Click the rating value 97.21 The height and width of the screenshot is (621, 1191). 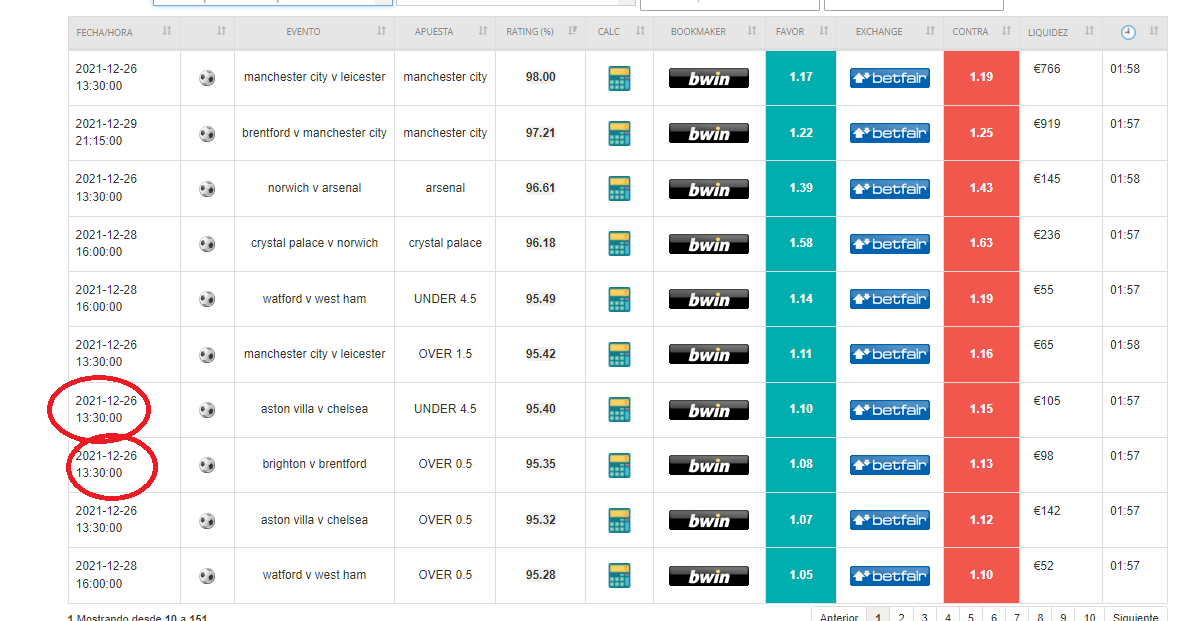tap(540, 133)
